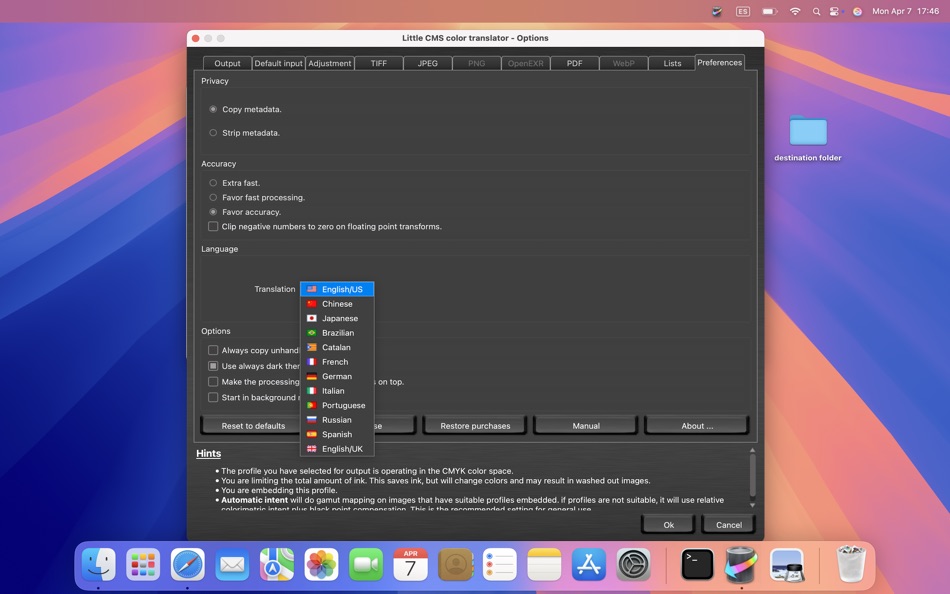Open Maps from the dock
950x594 pixels.
(277, 564)
